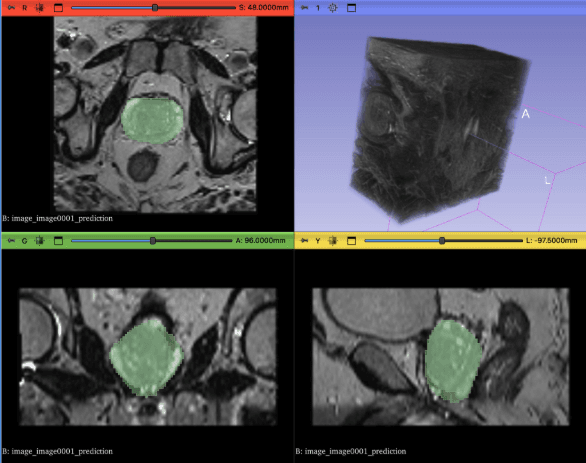Click the G view label in green bar
The width and height of the screenshot is (586, 463).
[x=25, y=241]
